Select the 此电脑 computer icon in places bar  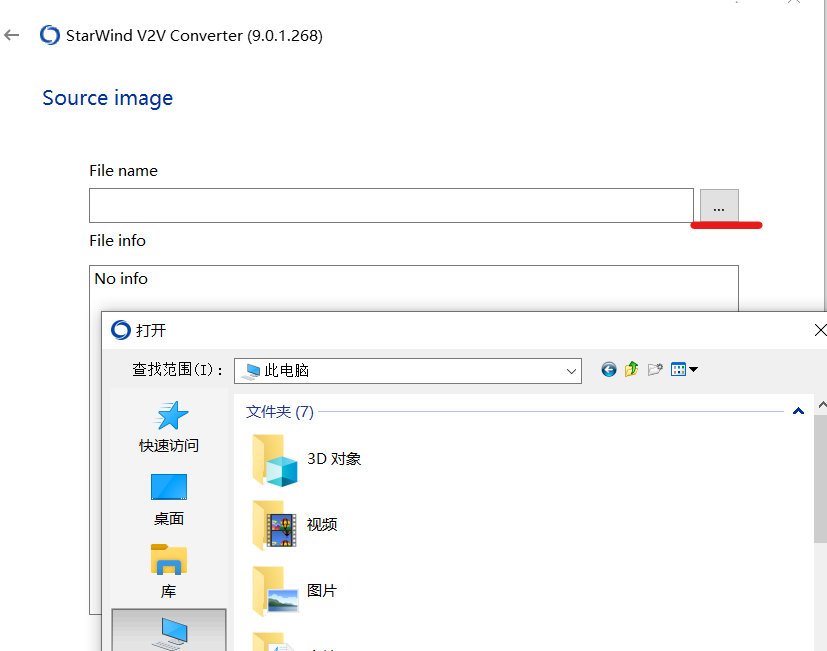(169, 631)
